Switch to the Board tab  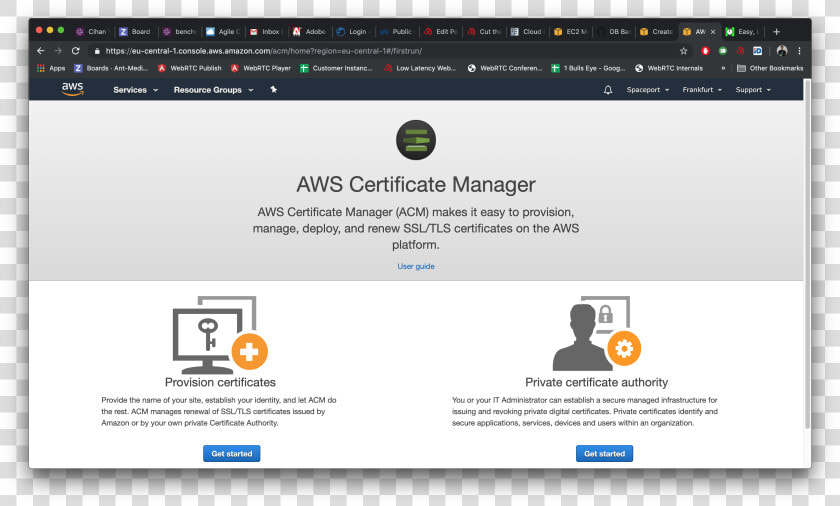click(136, 32)
